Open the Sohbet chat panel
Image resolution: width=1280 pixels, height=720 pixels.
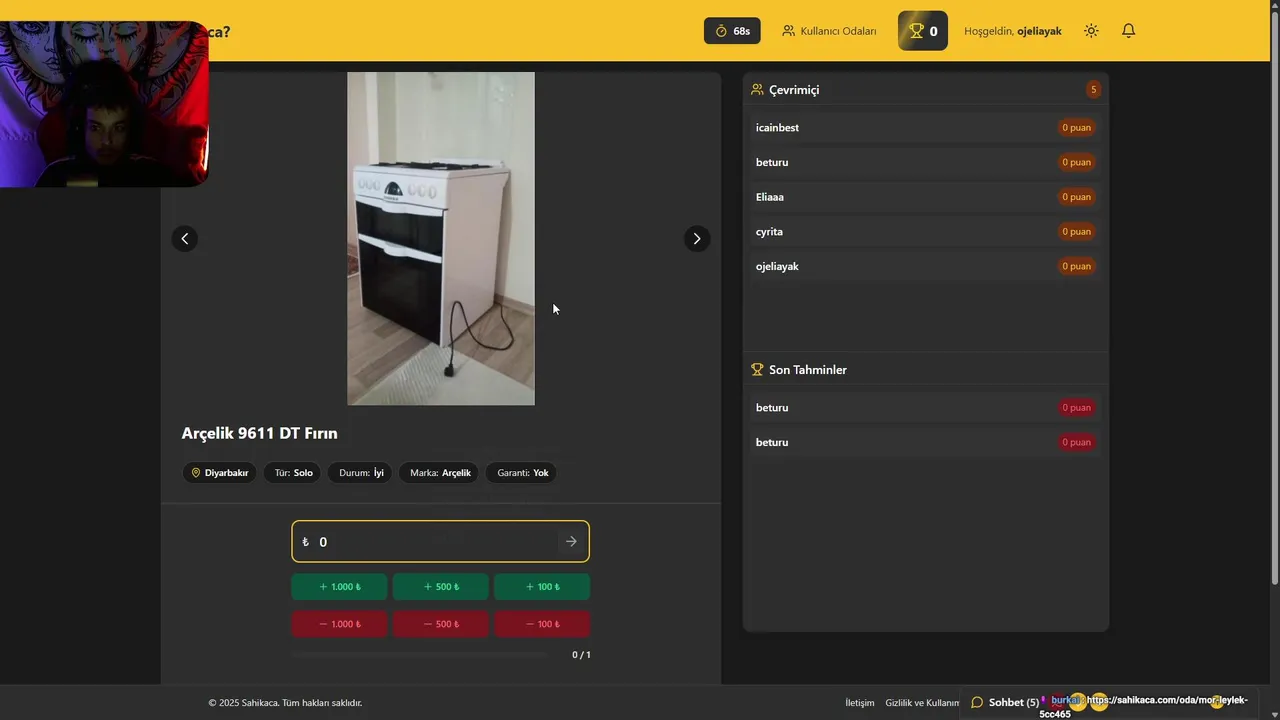(x=1005, y=702)
